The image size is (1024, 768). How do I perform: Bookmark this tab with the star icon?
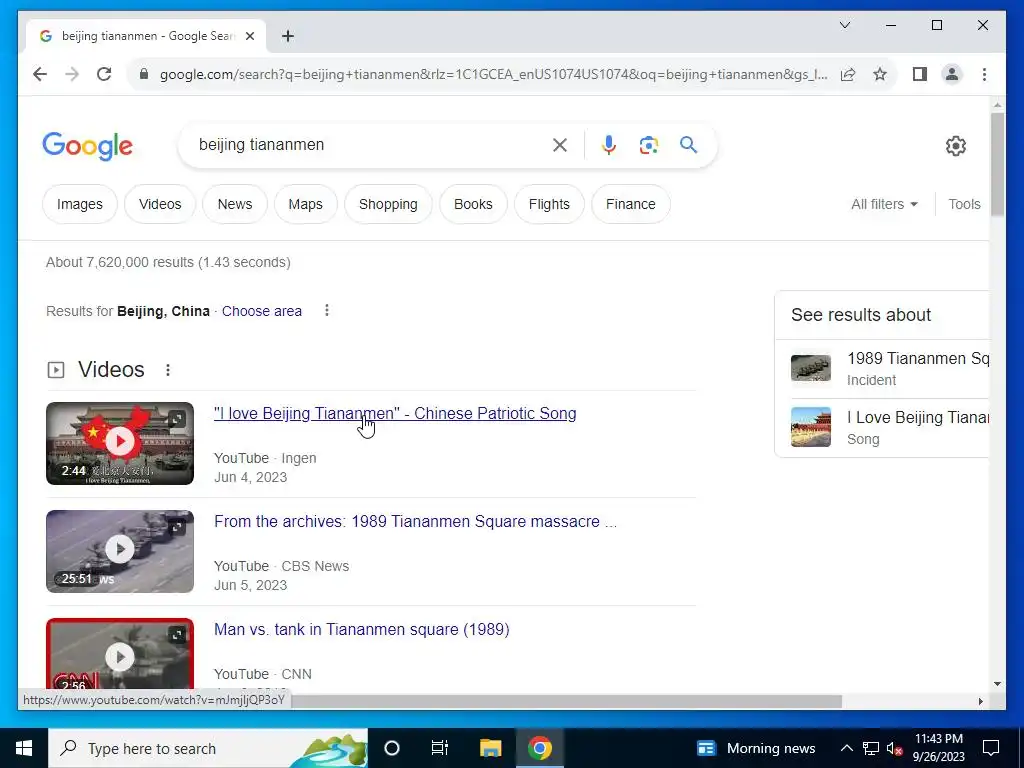880,74
